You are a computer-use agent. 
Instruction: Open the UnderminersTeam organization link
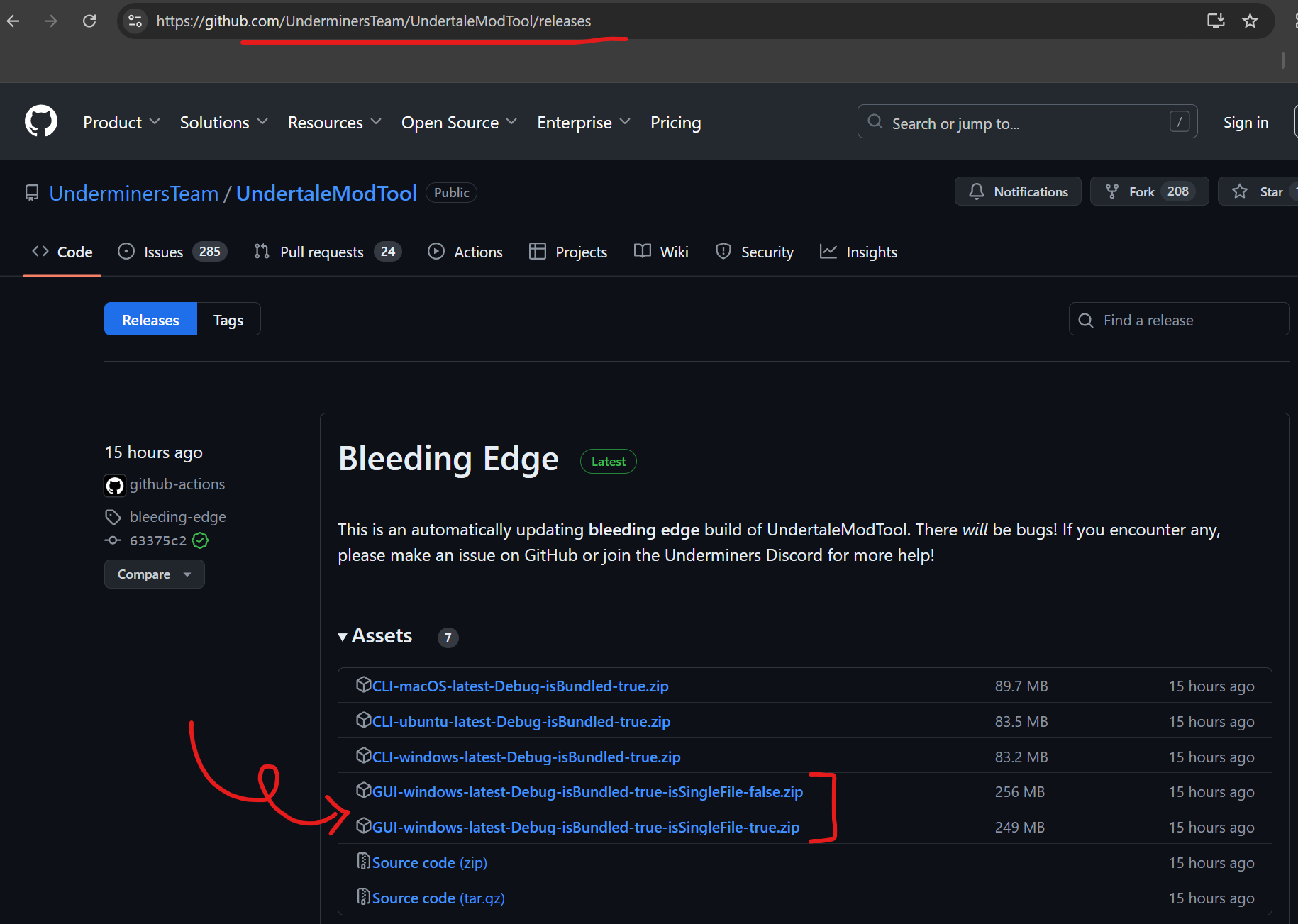[134, 193]
